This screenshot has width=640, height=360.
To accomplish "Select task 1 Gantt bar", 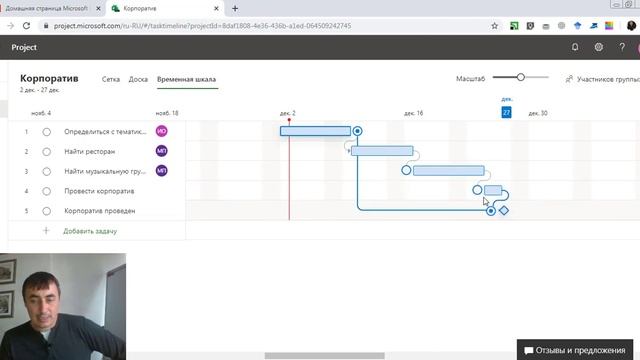I will pyautogui.click(x=316, y=131).
